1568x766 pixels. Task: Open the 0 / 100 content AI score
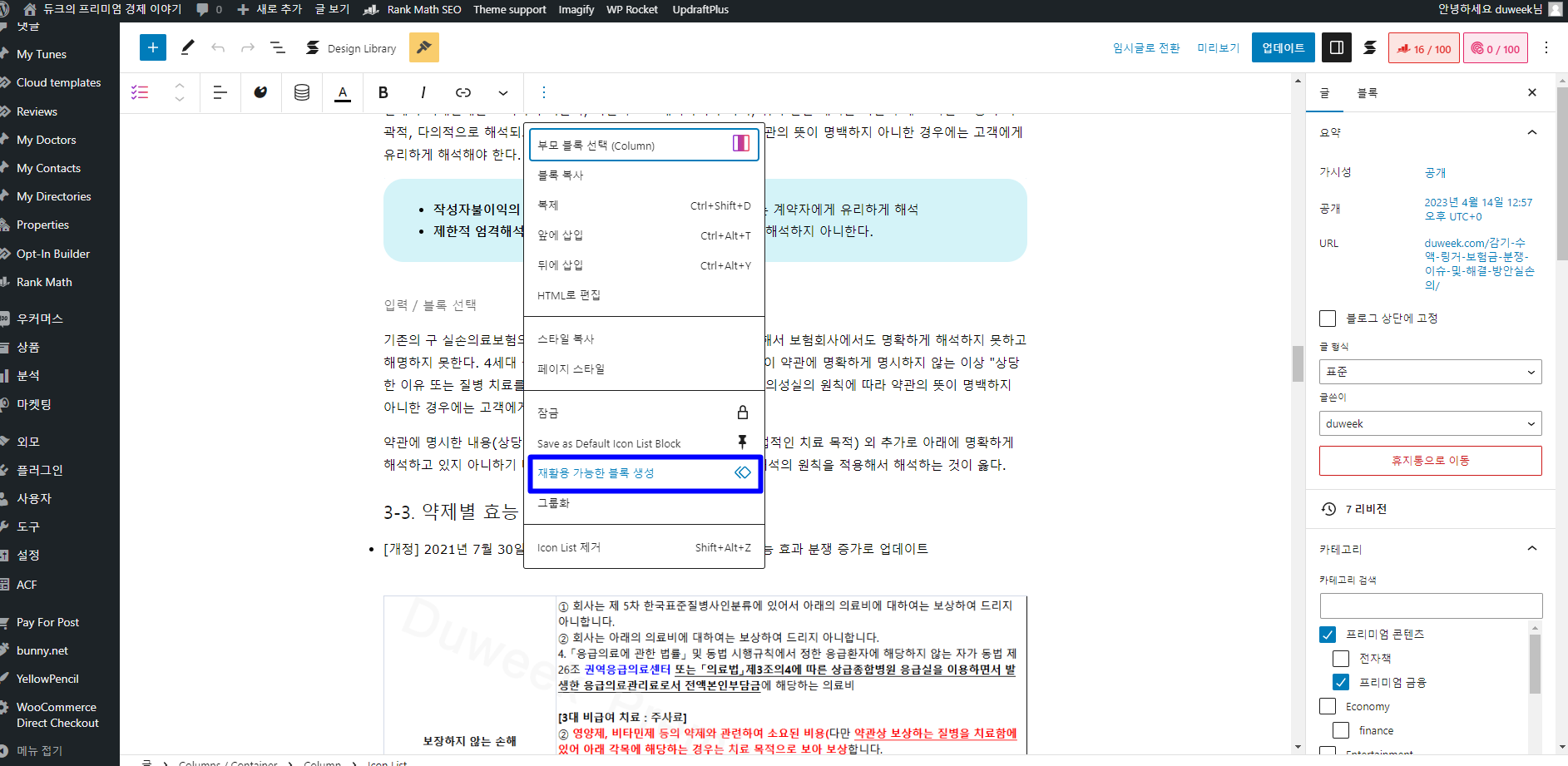[x=1496, y=48]
